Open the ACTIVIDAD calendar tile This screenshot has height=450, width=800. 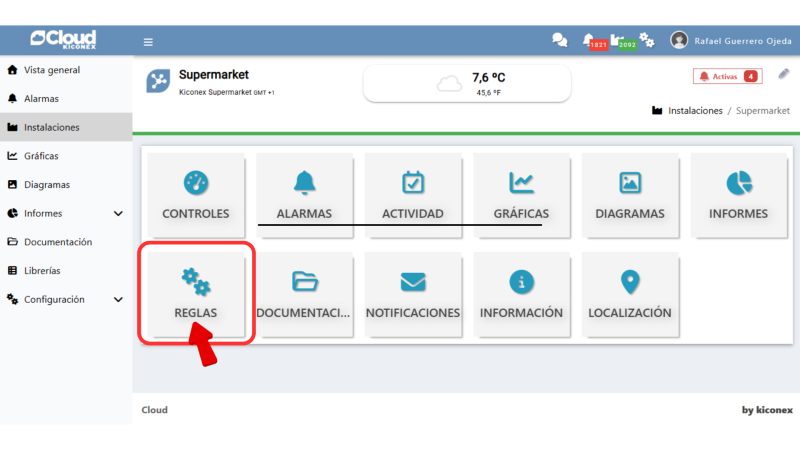click(x=412, y=195)
